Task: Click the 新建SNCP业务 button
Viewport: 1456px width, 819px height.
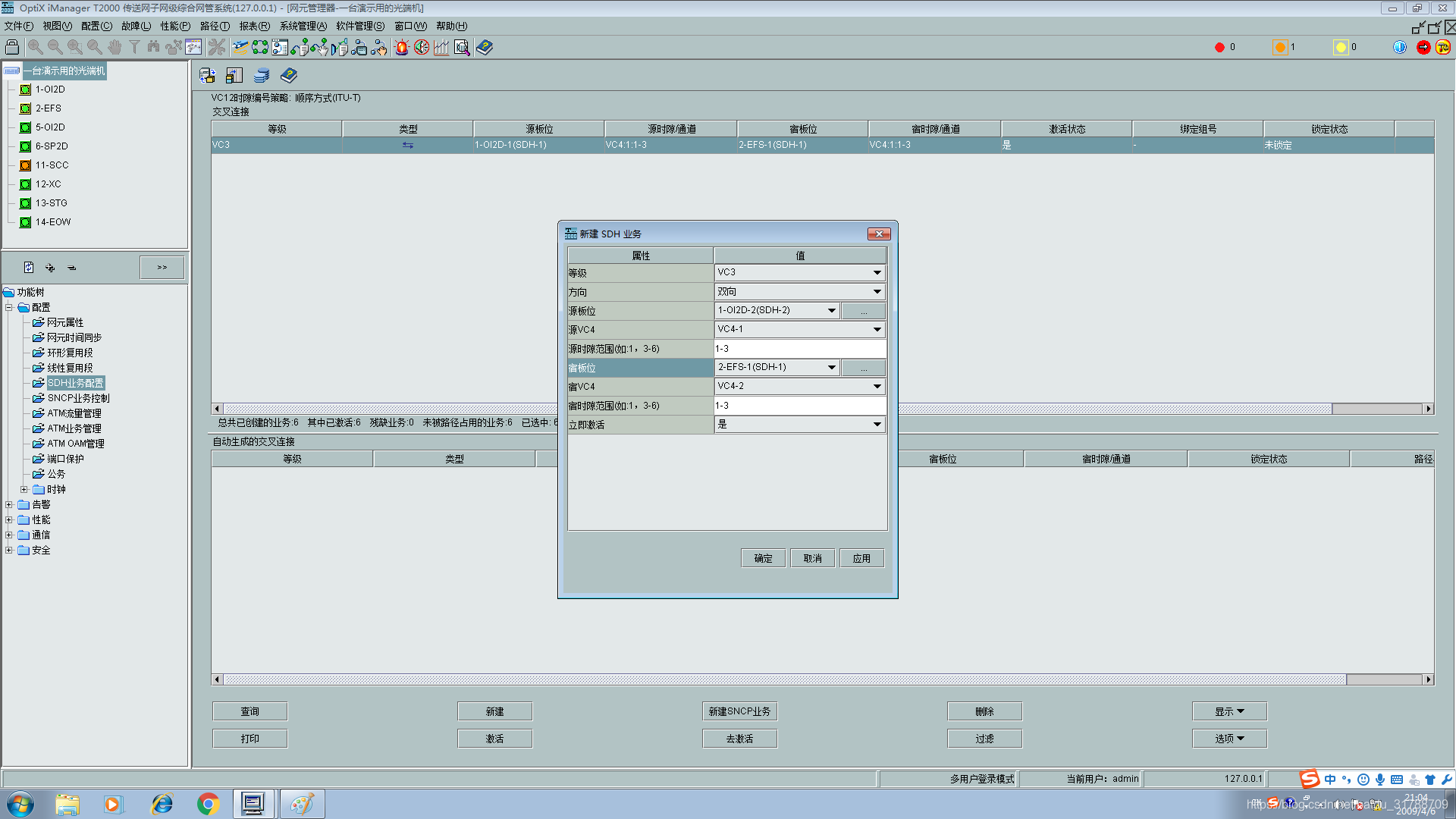Action: (739, 711)
